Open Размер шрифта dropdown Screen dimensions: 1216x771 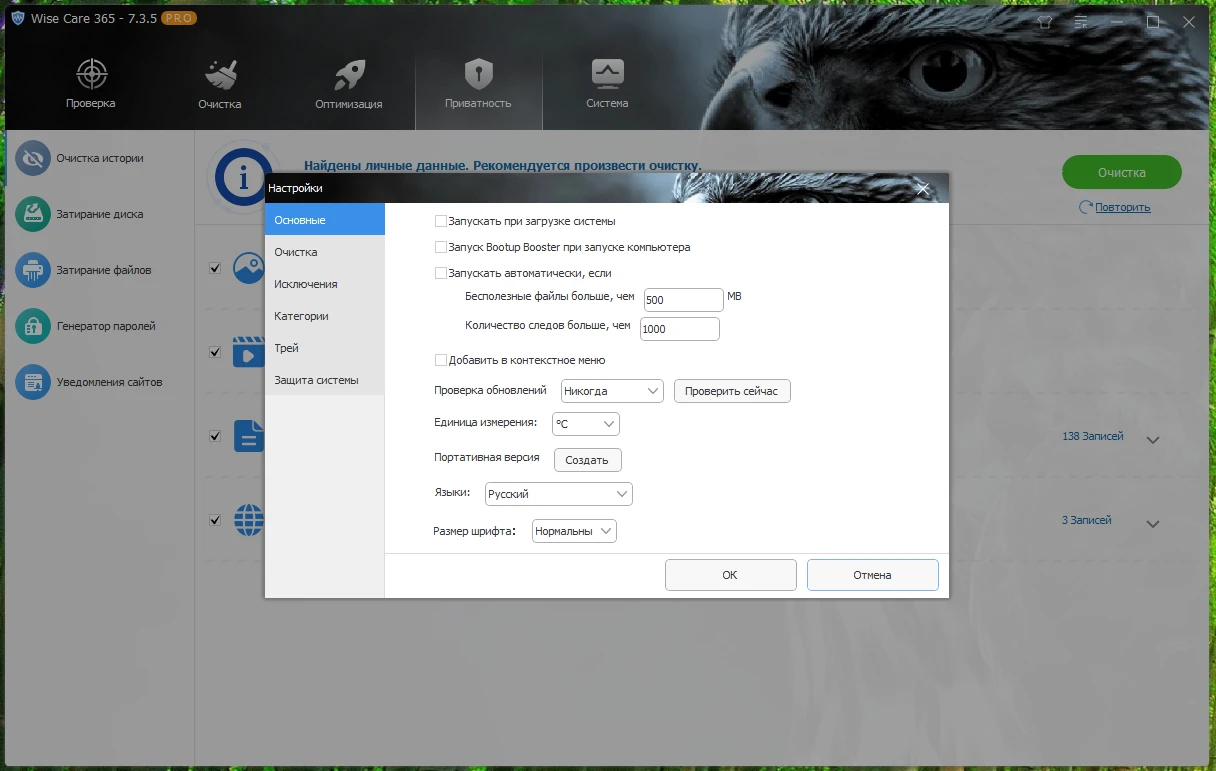(574, 531)
